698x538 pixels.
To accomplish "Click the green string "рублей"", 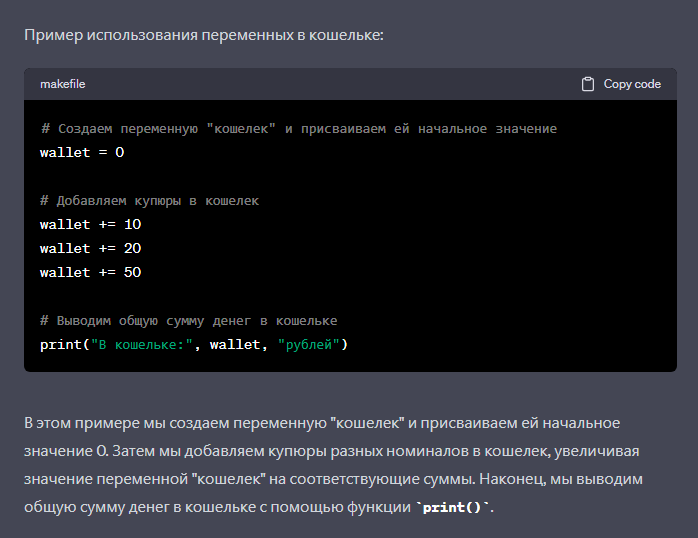I will pyautogui.click(x=309, y=345).
